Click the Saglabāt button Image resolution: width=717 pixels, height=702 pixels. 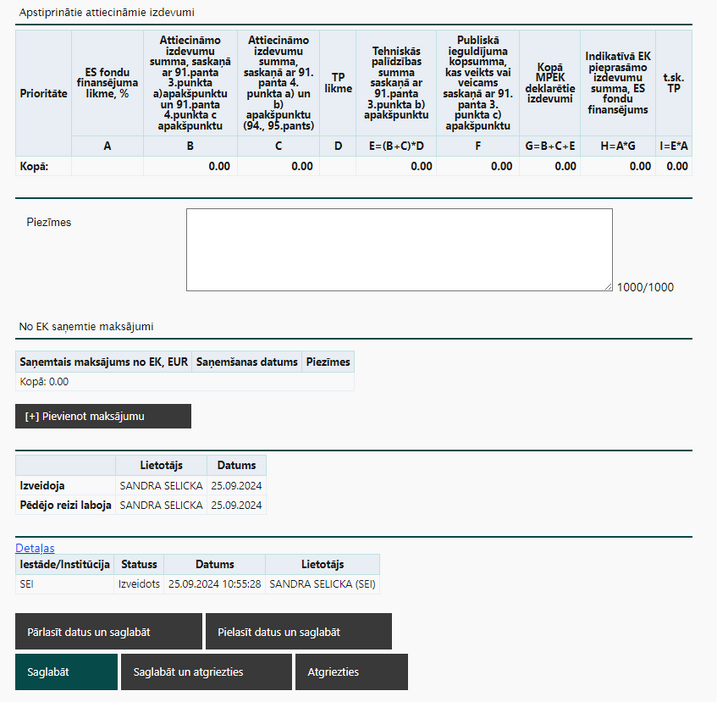(66, 672)
